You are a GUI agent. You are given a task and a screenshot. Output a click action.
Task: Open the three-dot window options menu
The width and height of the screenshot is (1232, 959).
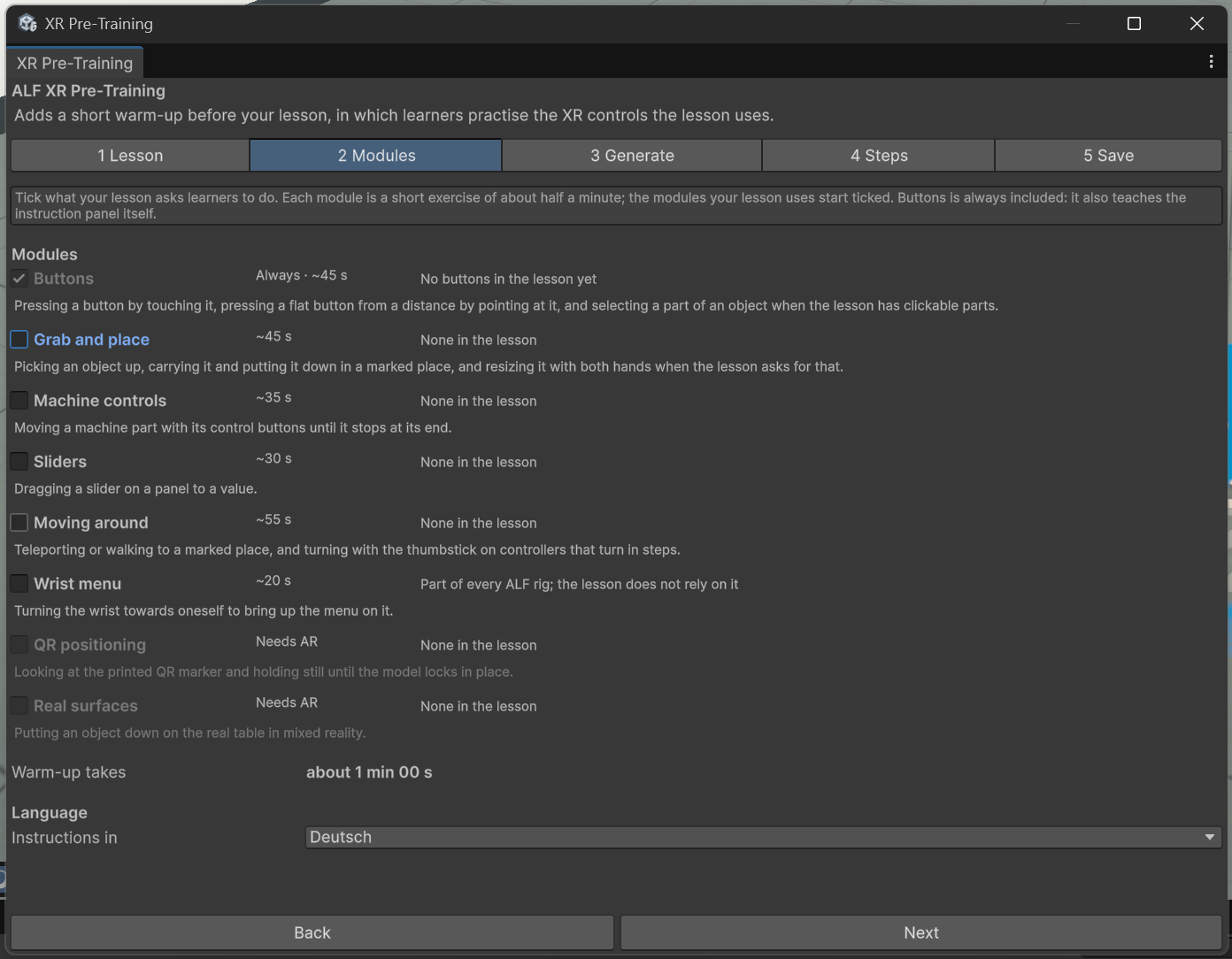[1211, 62]
